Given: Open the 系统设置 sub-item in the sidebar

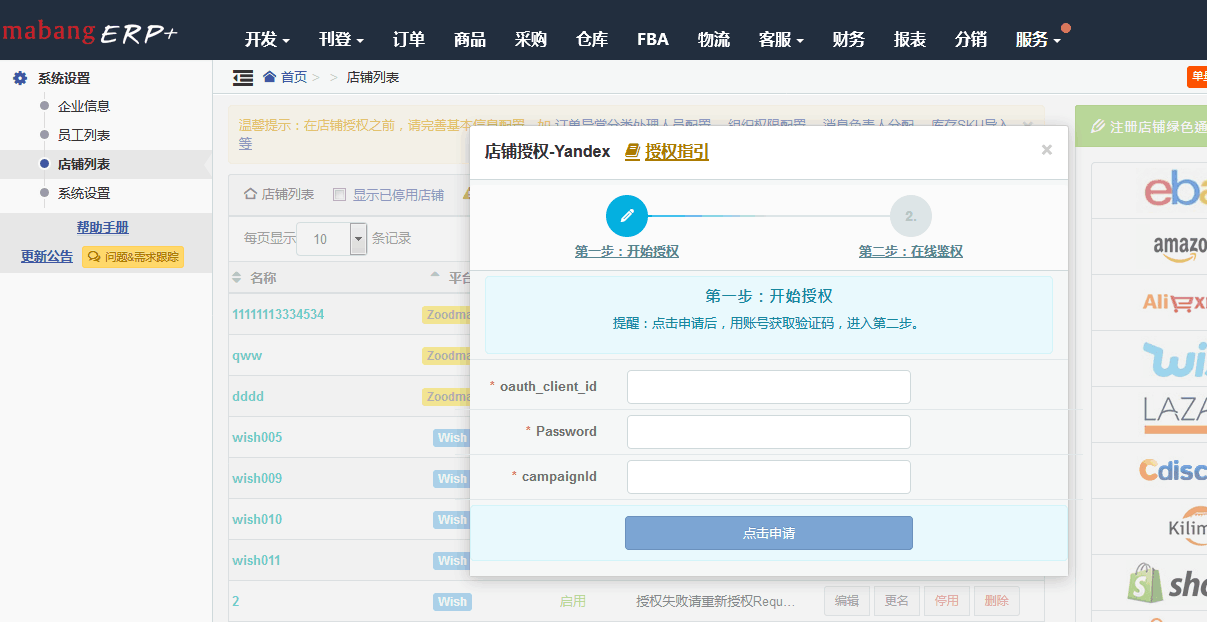Looking at the screenshot, I should (x=84, y=193).
